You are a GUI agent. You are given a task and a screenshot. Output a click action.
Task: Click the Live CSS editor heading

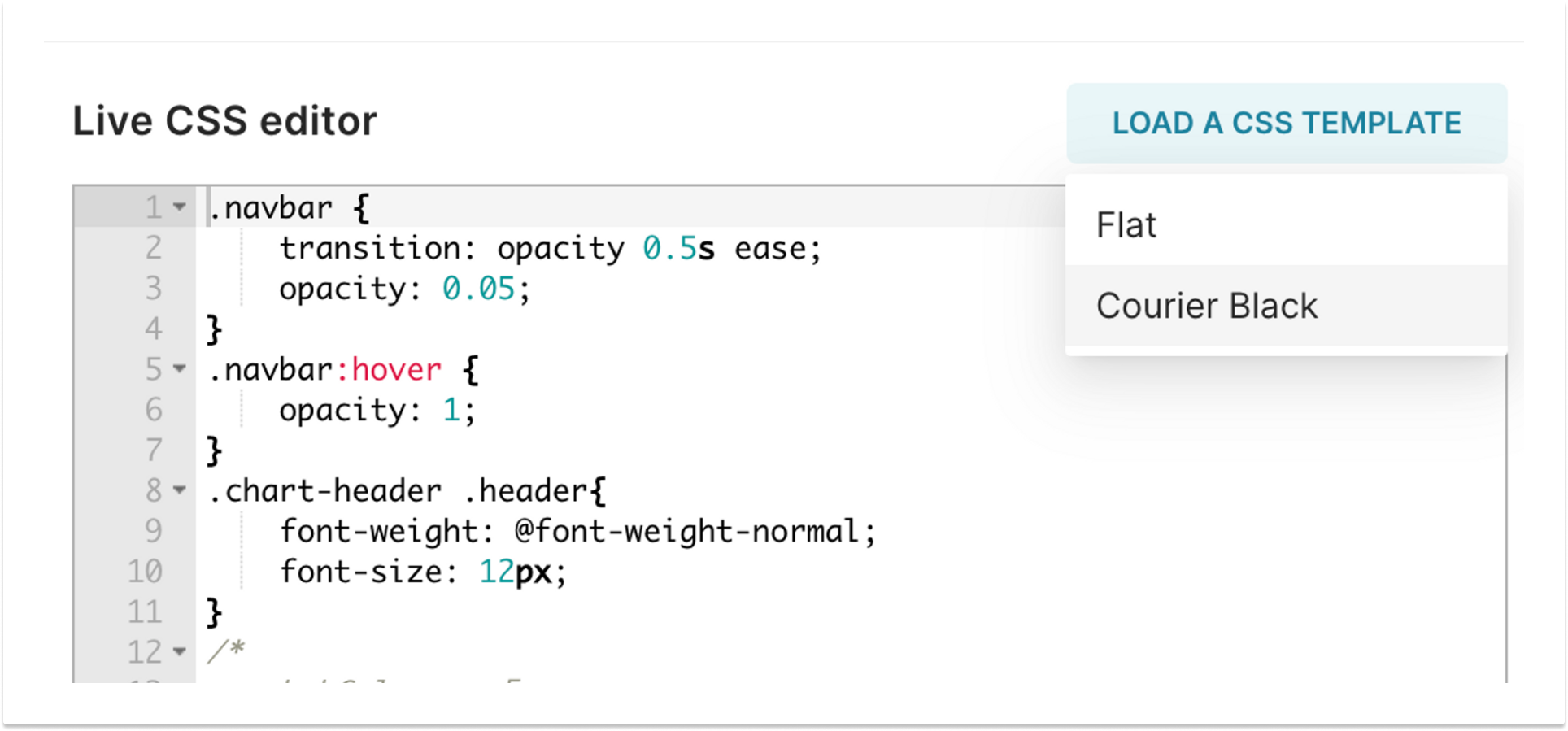tap(224, 120)
